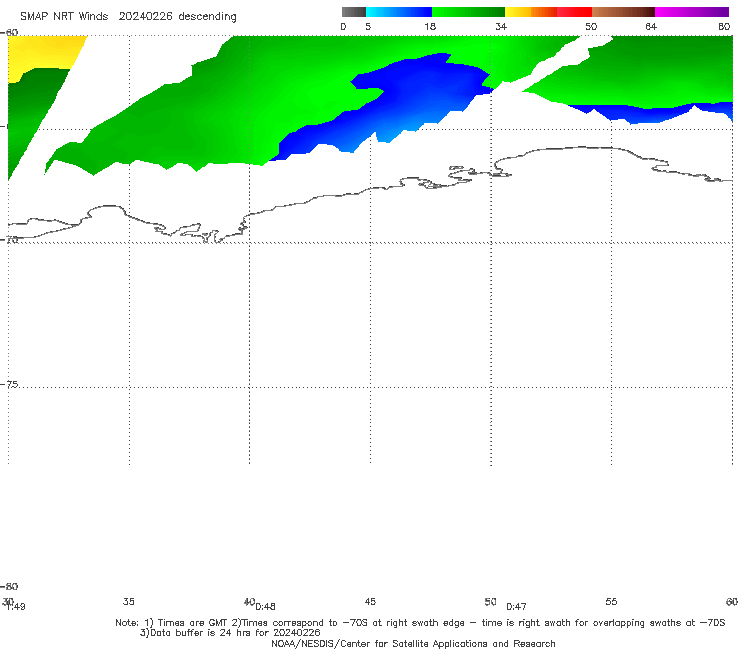The height and width of the screenshot is (650, 740).
Task: Click the color bar label '50' under the scale
Action: (591, 26)
